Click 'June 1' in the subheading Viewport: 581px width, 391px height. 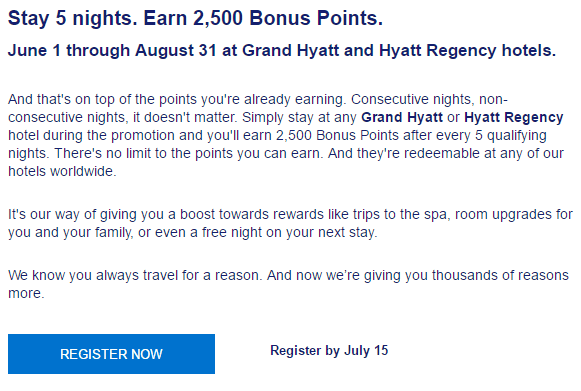click(x=34, y=50)
